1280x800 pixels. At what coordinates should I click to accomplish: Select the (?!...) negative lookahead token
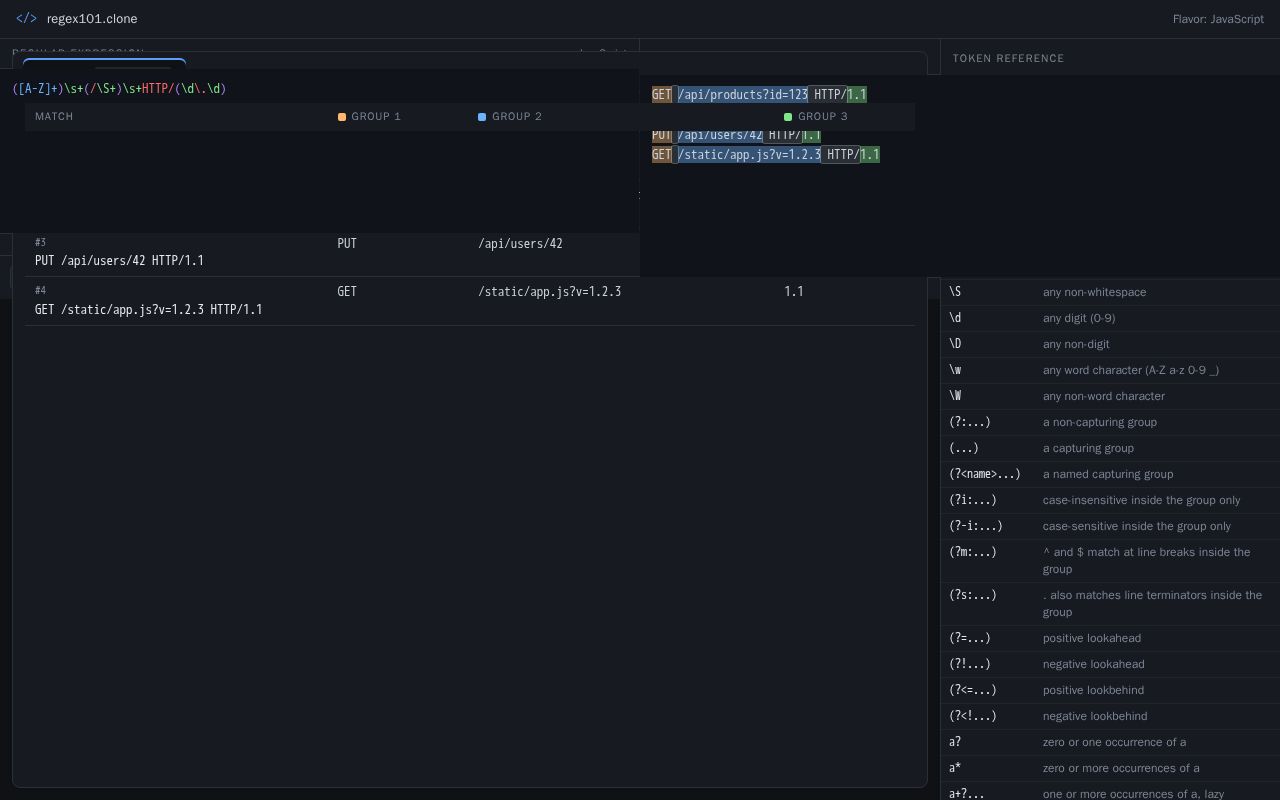click(1110, 664)
